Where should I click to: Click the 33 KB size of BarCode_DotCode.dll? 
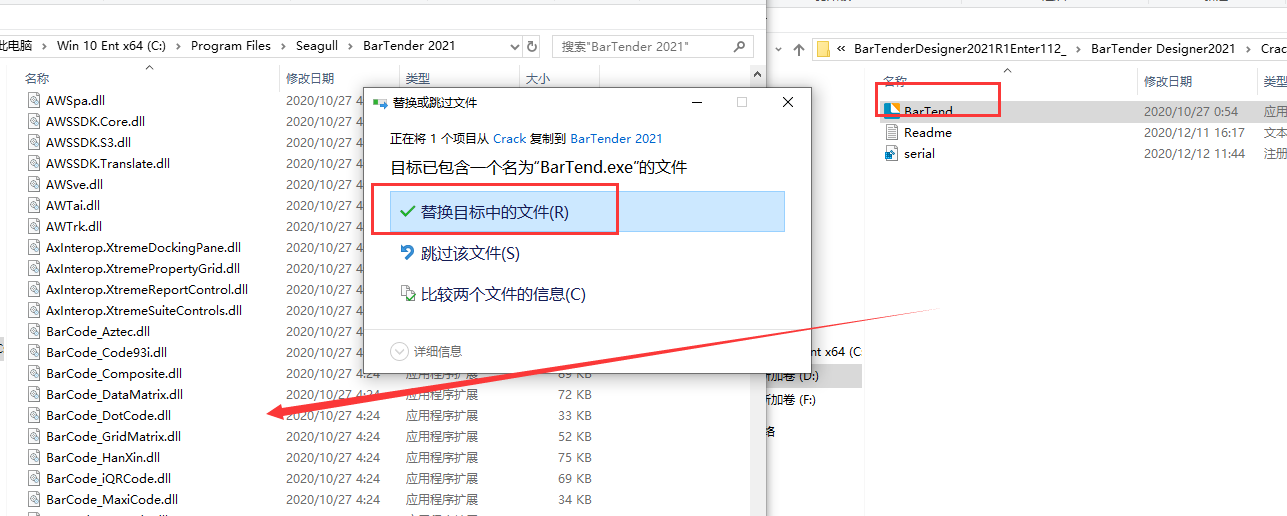pyautogui.click(x=575, y=415)
